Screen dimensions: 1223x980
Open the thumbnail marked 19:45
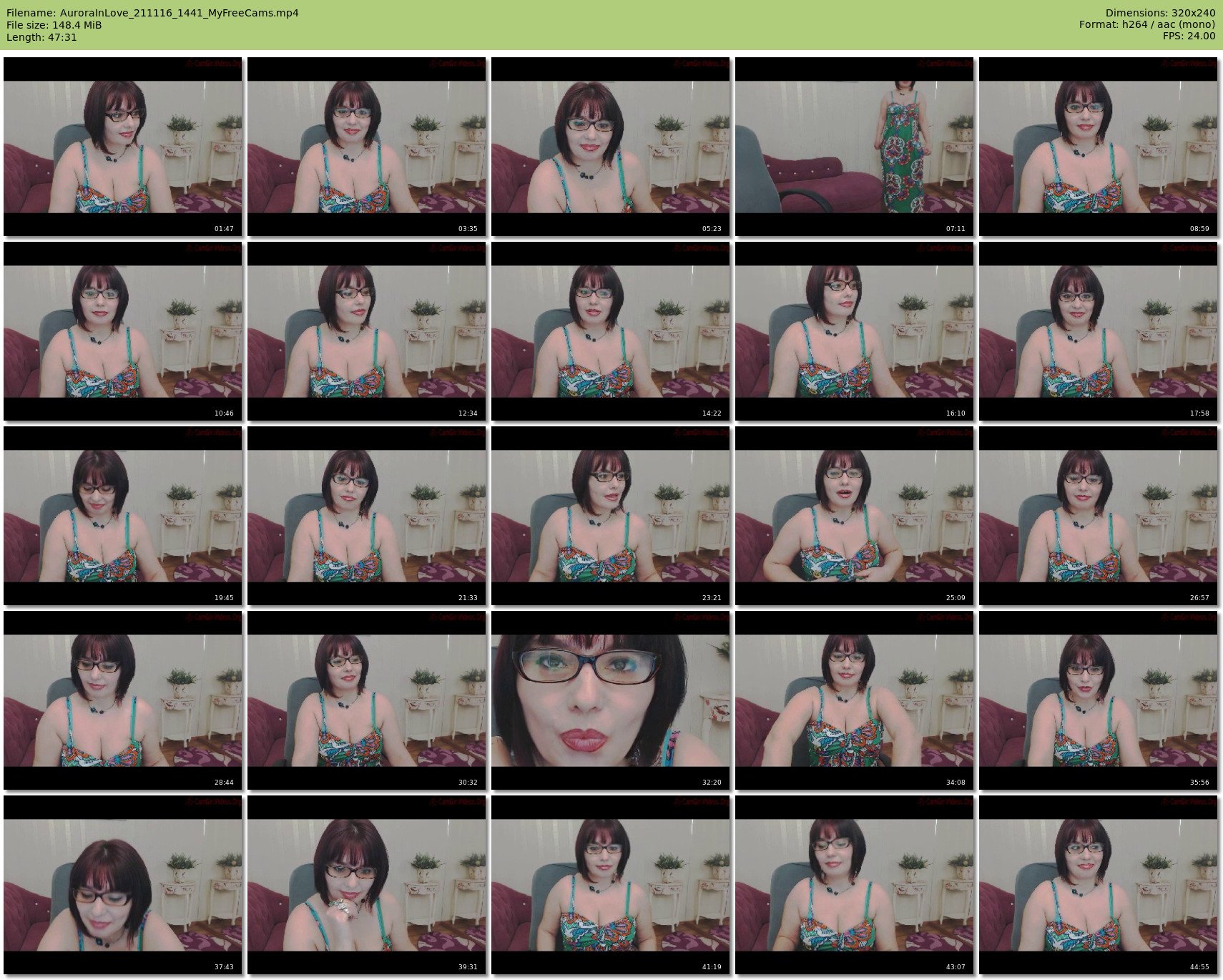[x=122, y=516]
